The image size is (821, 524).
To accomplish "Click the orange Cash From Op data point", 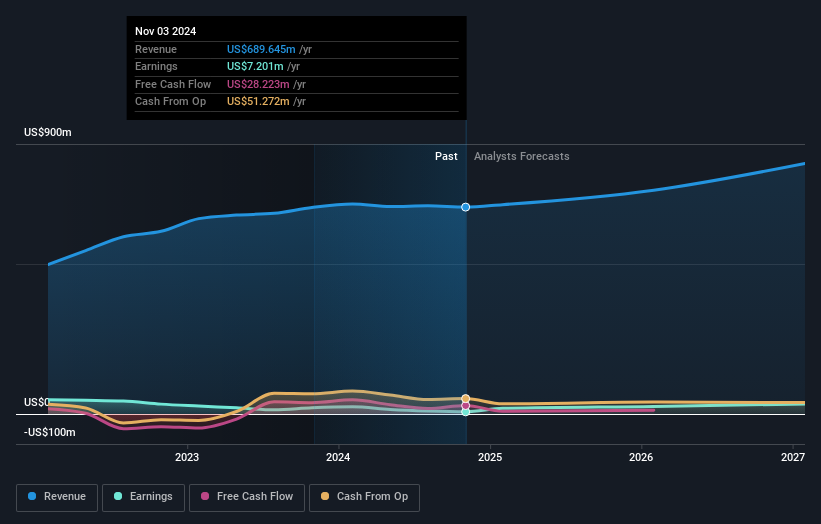I will click(465, 399).
